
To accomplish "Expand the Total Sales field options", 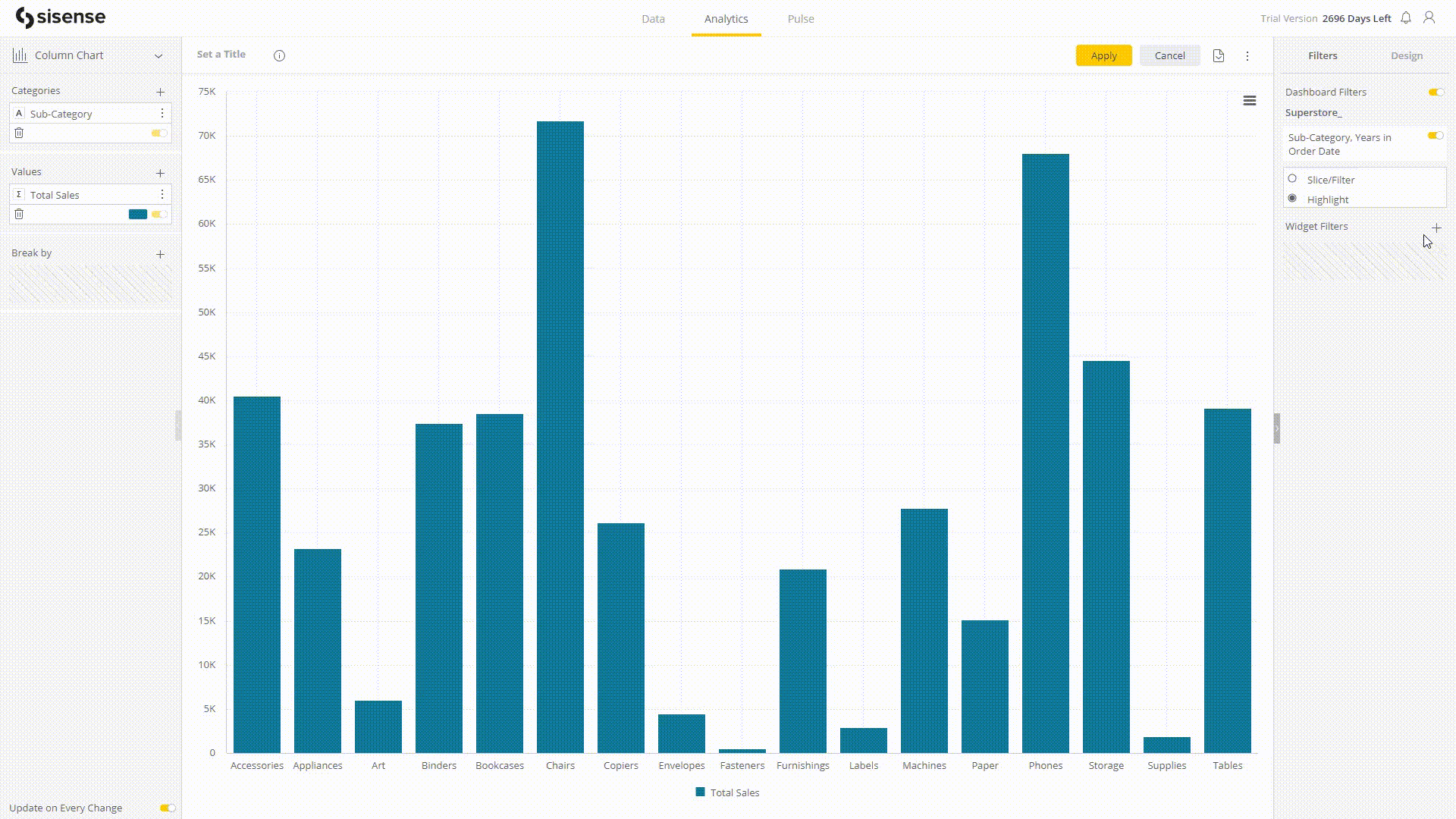I will coord(162,195).
